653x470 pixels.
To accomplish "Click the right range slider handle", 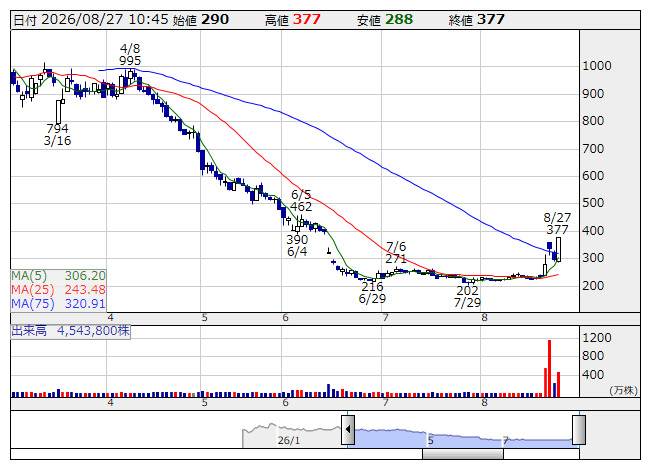I will 579,430.
